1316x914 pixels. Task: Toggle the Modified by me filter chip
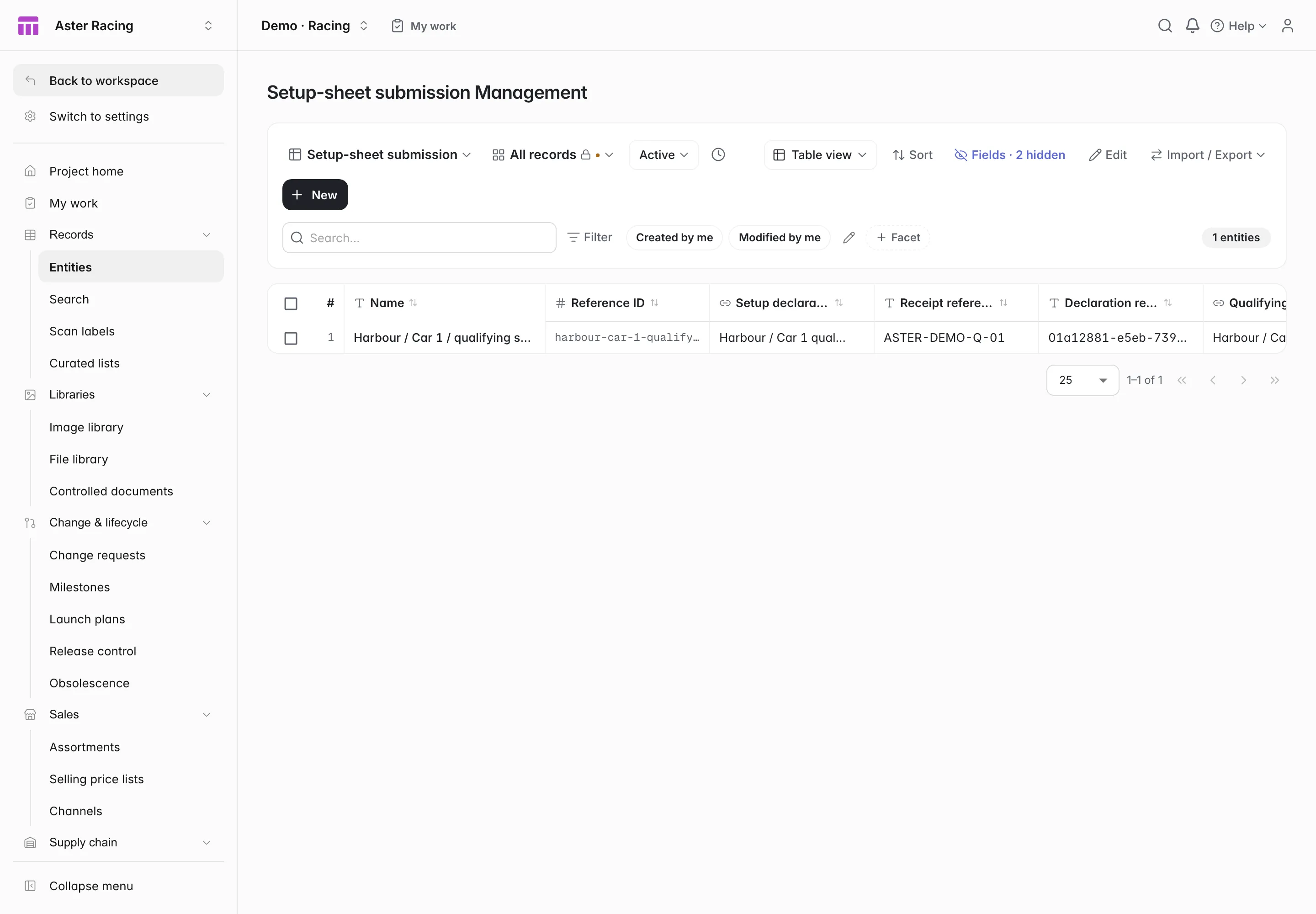point(780,238)
